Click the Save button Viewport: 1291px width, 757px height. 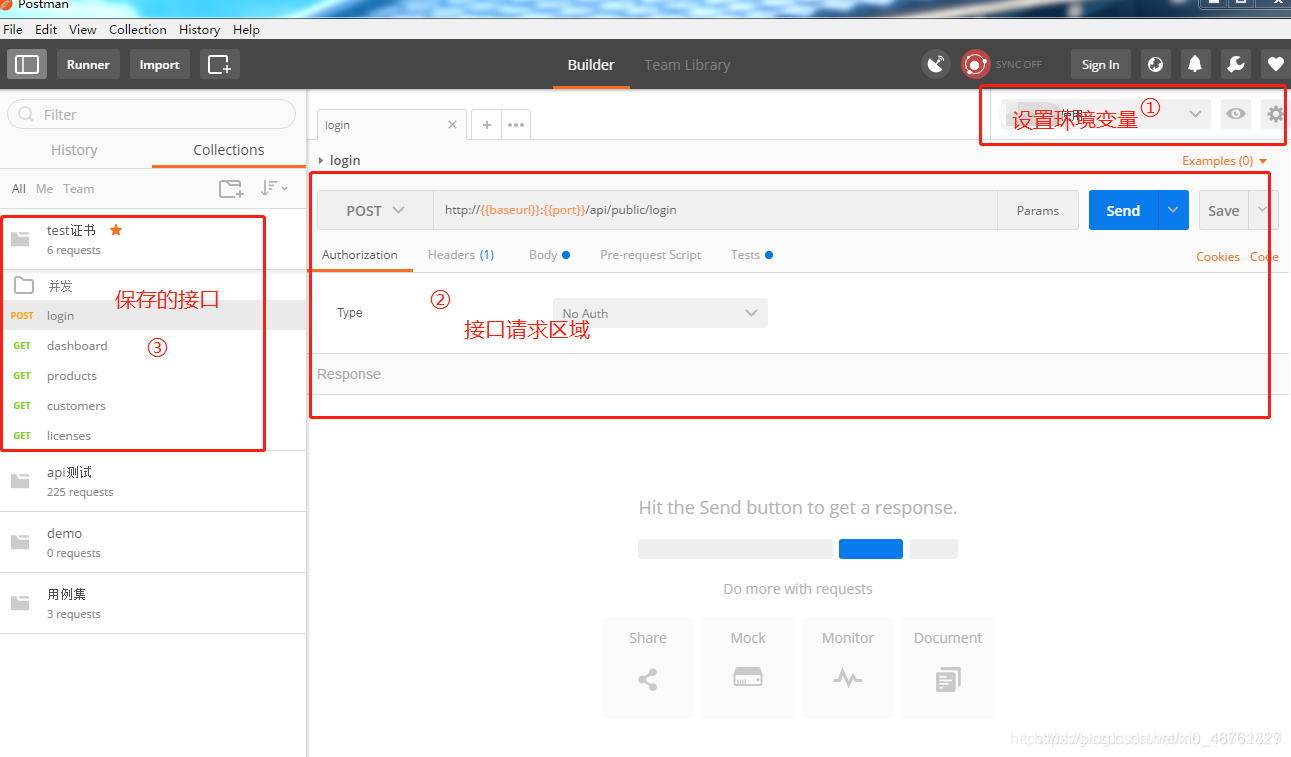pyautogui.click(x=1224, y=211)
